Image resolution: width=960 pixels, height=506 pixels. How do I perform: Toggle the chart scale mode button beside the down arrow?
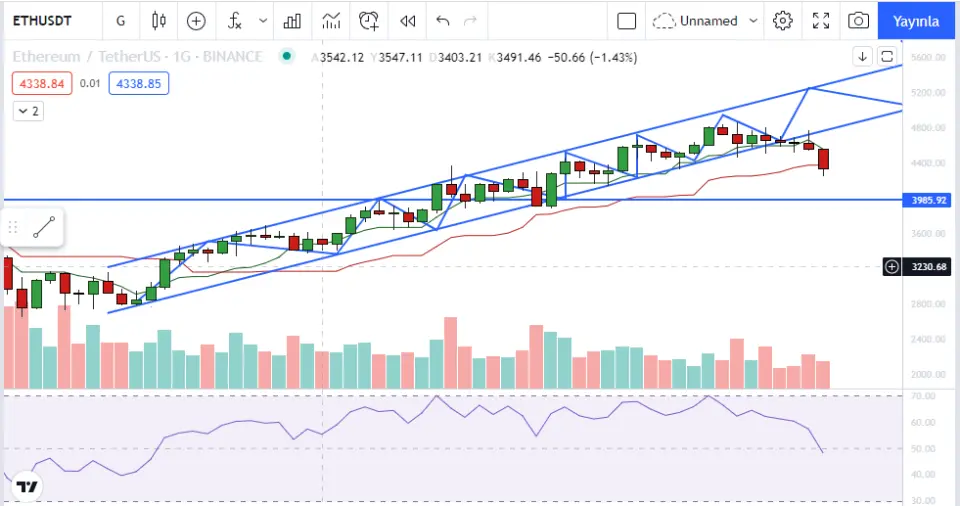click(x=888, y=56)
